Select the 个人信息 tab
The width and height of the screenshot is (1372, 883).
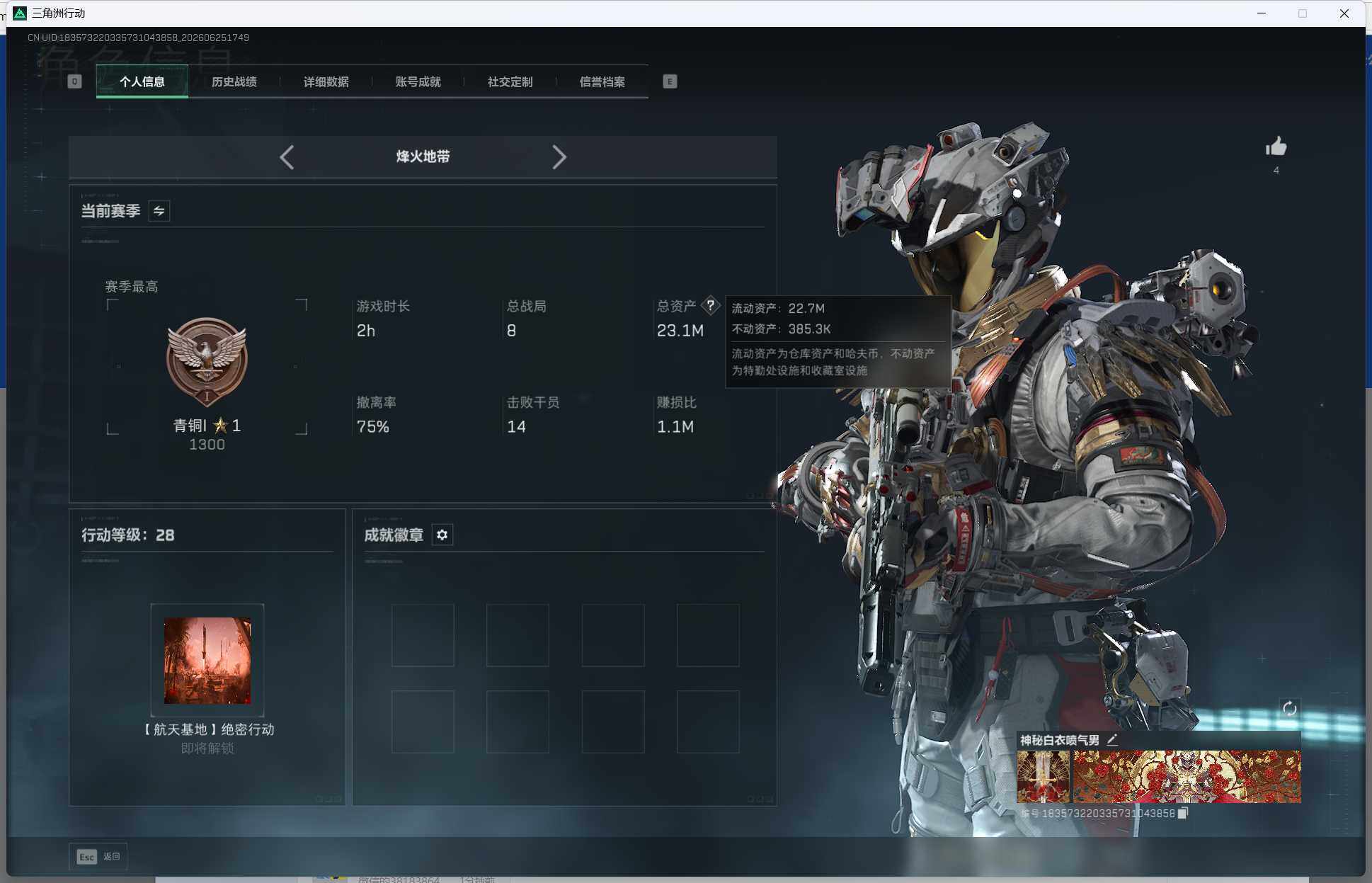[x=142, y=82]
